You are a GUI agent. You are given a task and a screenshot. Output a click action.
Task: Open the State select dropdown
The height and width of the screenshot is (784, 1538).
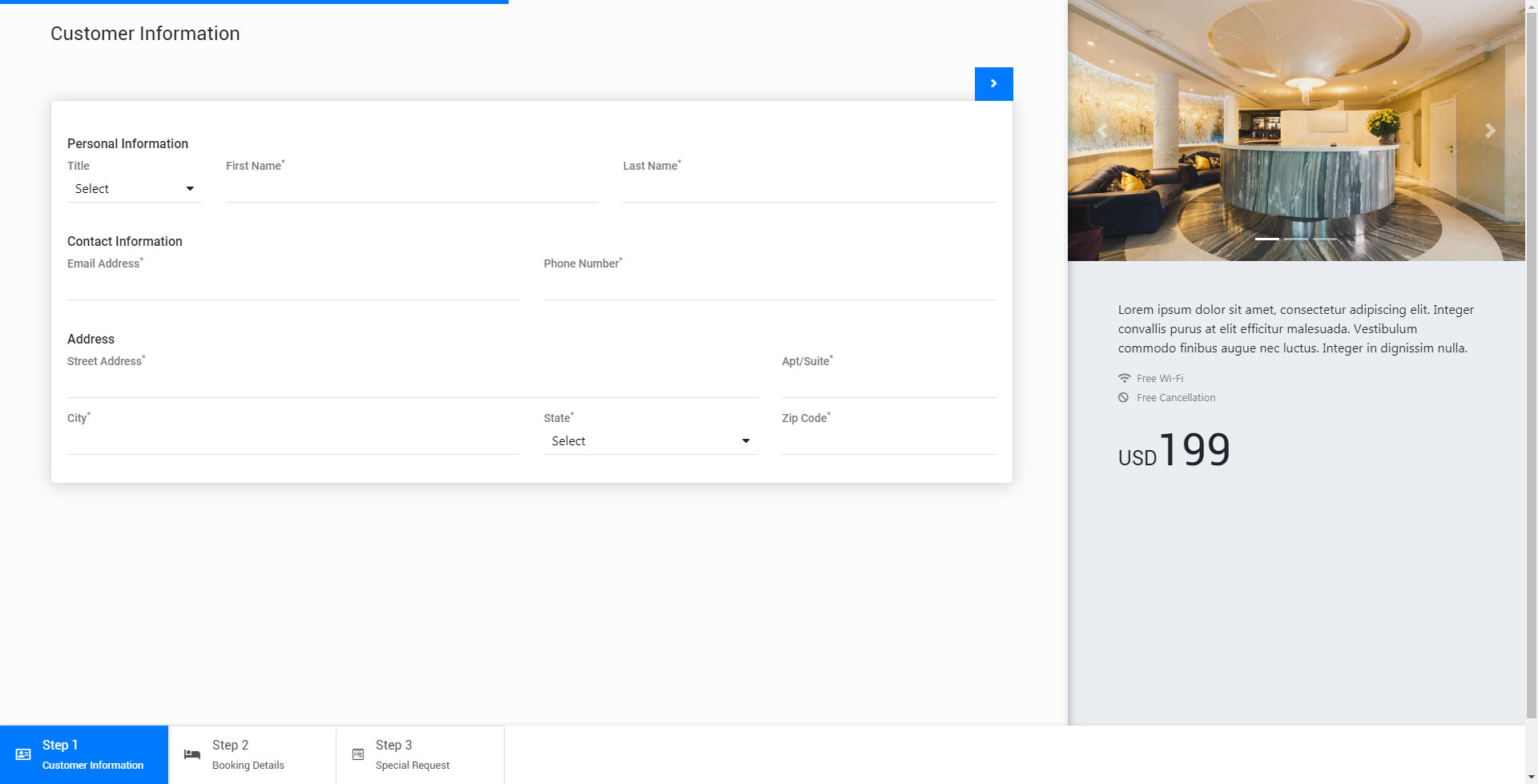[x=650, y=441]
